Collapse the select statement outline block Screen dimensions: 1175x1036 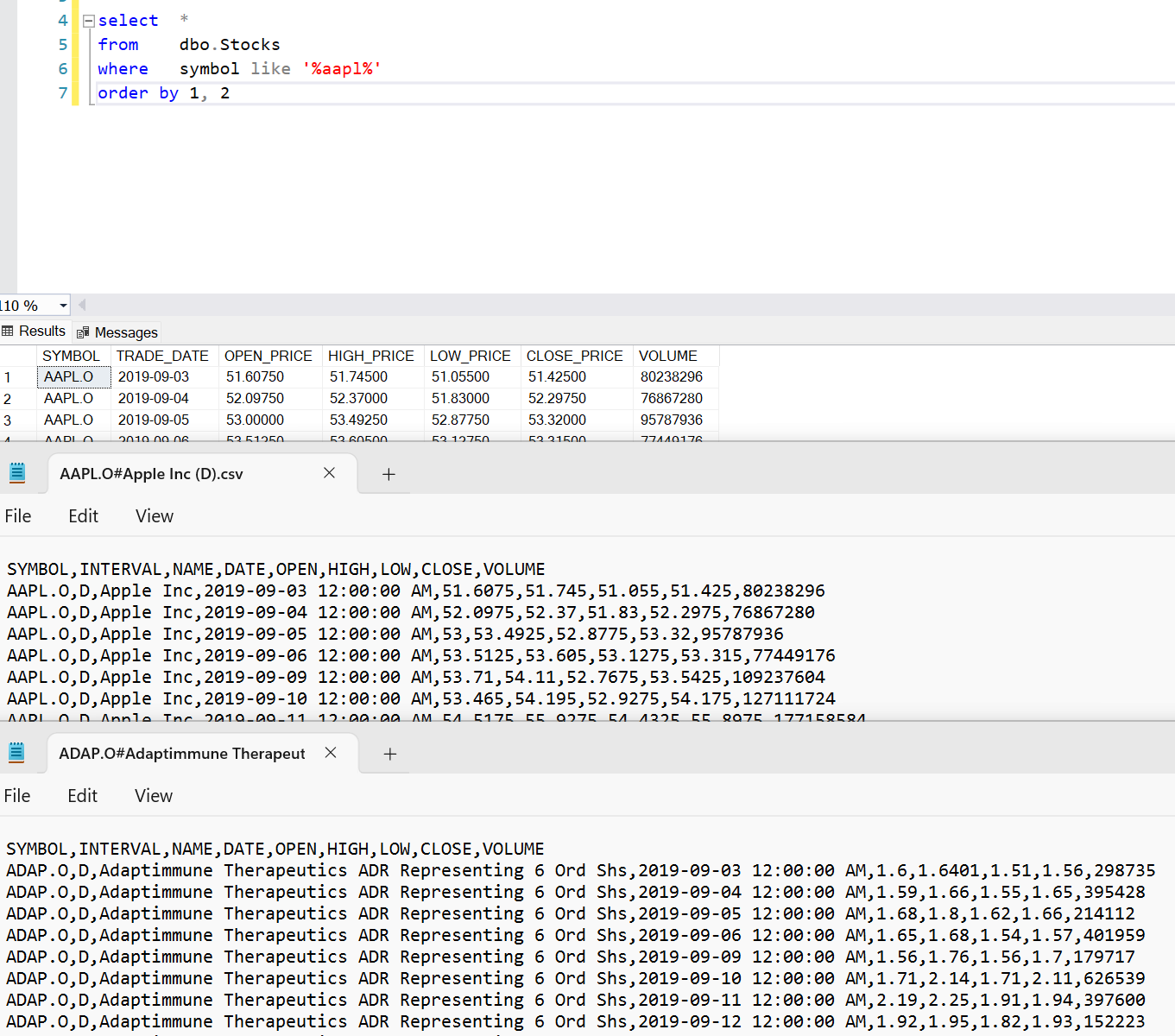click(88, 21)
